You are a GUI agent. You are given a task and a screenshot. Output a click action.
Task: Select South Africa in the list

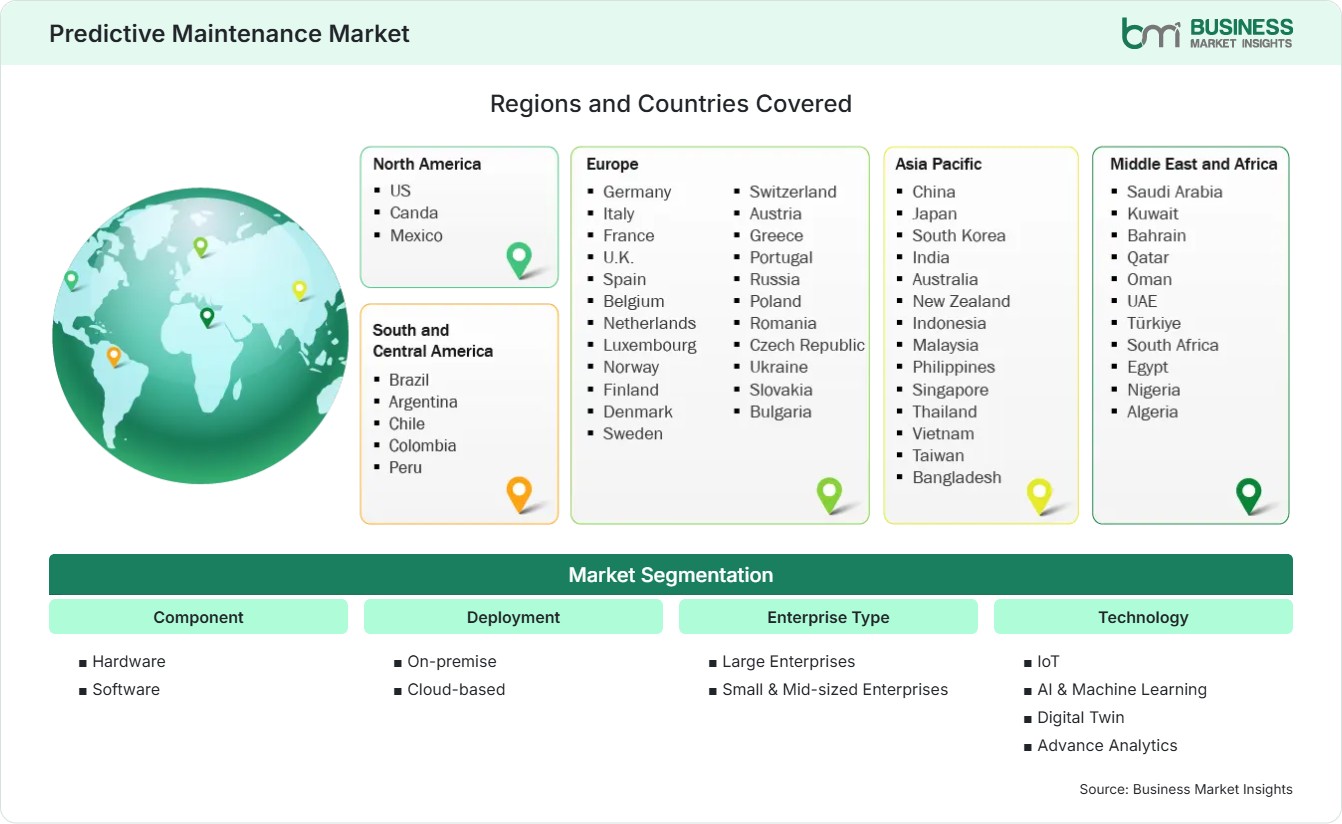coord(1173,345)
